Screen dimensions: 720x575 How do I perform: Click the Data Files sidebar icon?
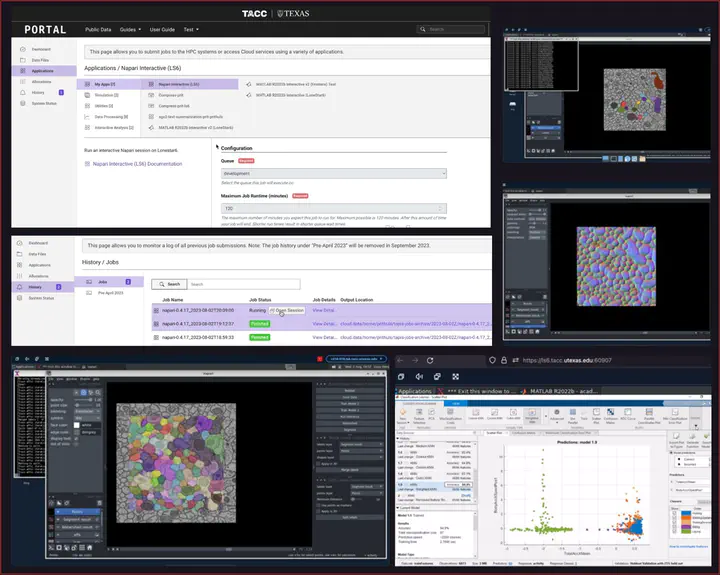pos(23,60)
